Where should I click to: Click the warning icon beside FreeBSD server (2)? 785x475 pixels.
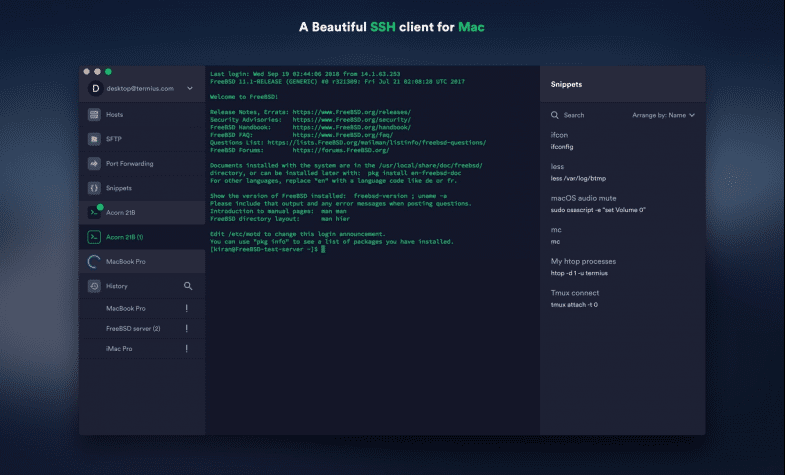coord(187,328)
